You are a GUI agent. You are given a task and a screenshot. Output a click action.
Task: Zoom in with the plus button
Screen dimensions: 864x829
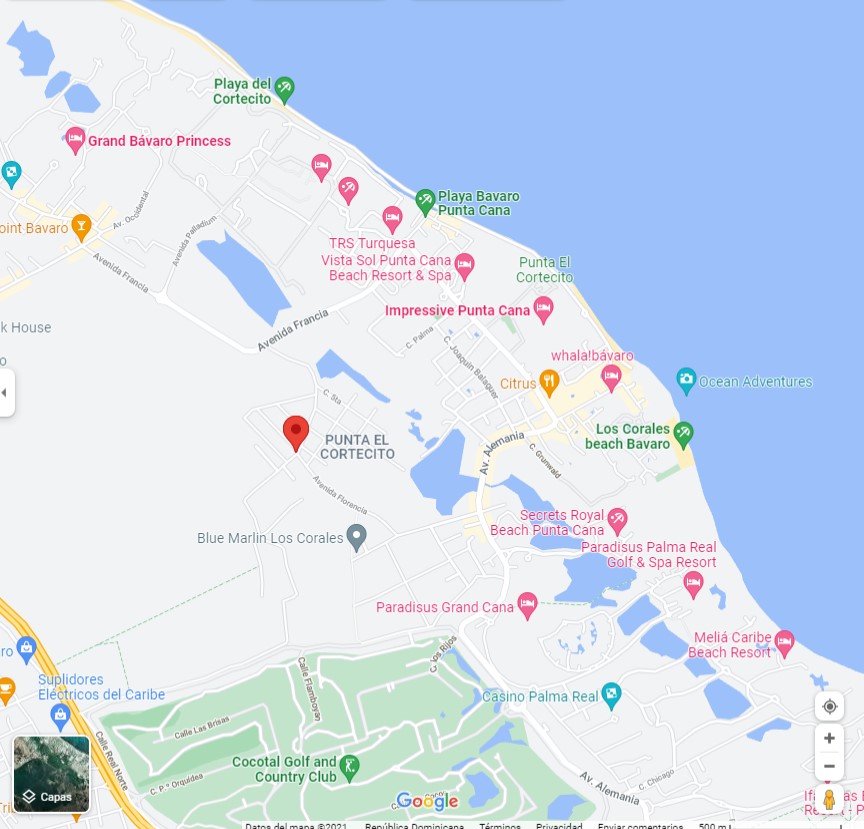point(829,739)
